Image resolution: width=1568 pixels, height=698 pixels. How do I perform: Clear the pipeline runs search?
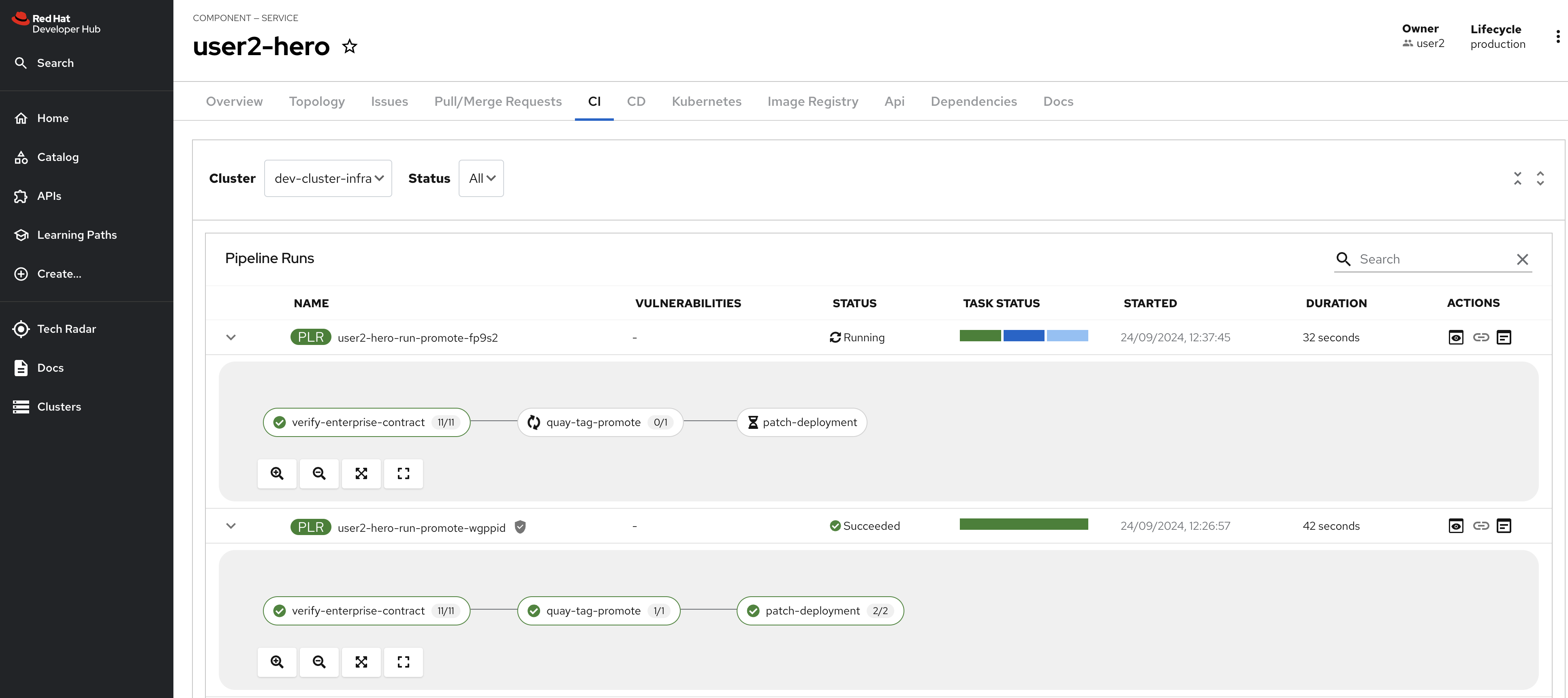click(x=1522, y=259)
